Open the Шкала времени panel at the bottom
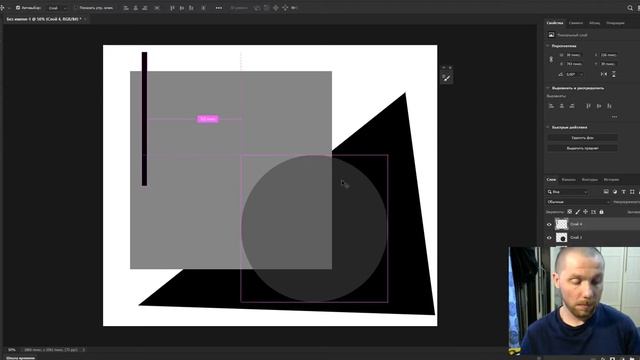Image resolution: width=640 pixels, height=360 pixels. [x=20, y=358]
